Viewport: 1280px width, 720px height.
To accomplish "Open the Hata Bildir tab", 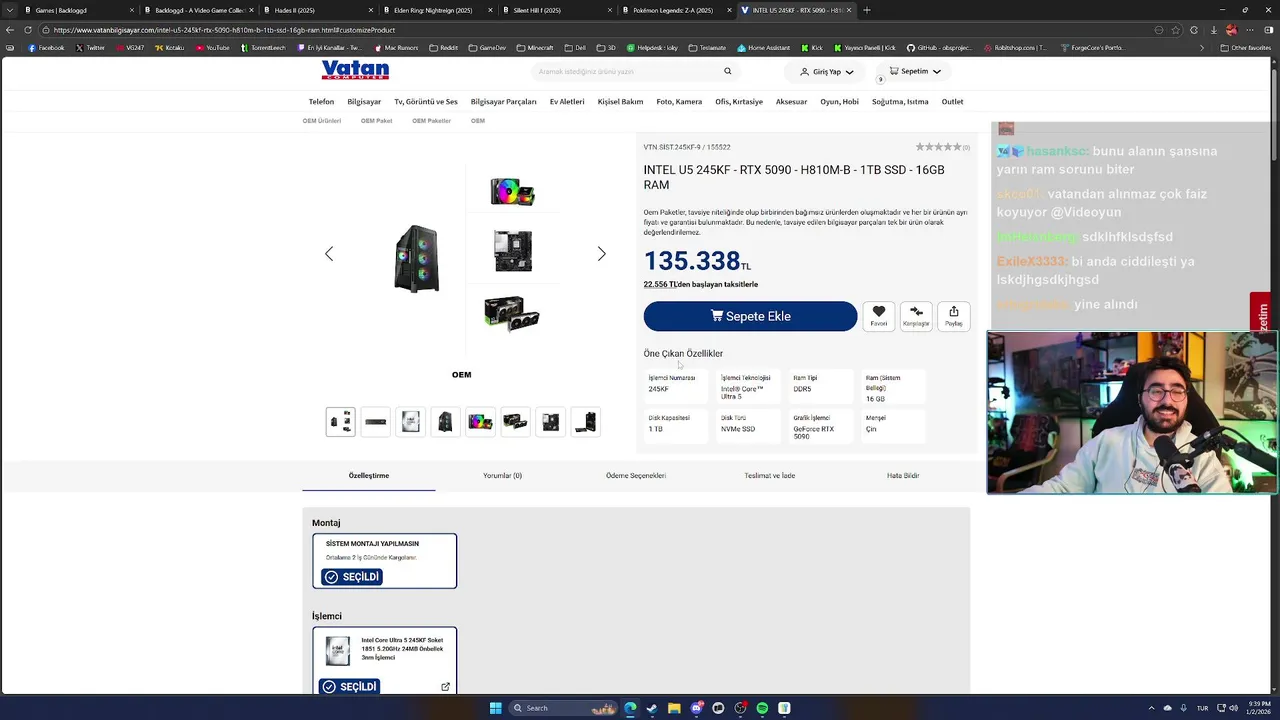I will point(903,475).
